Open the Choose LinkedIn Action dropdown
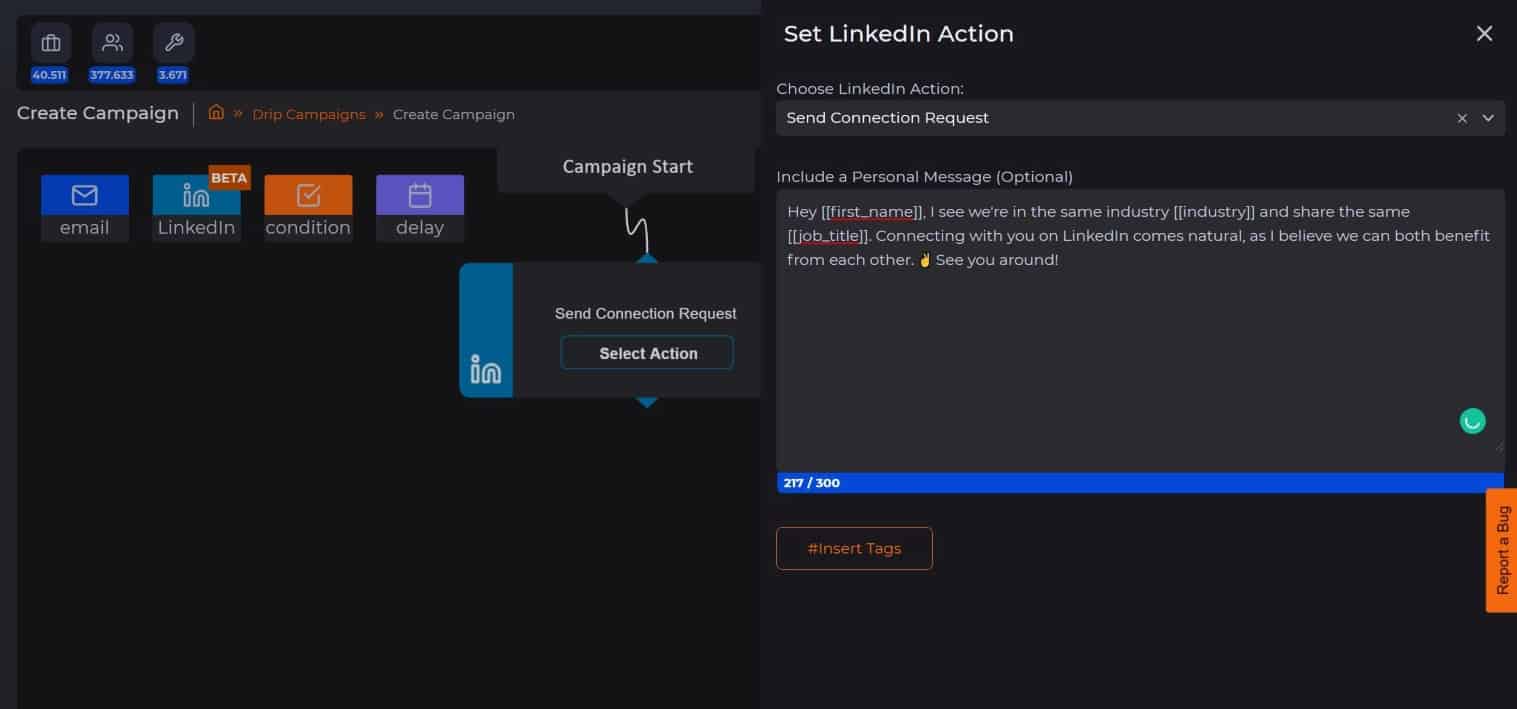Viewport: 1517px width, 709px height. click(1110, 118)
